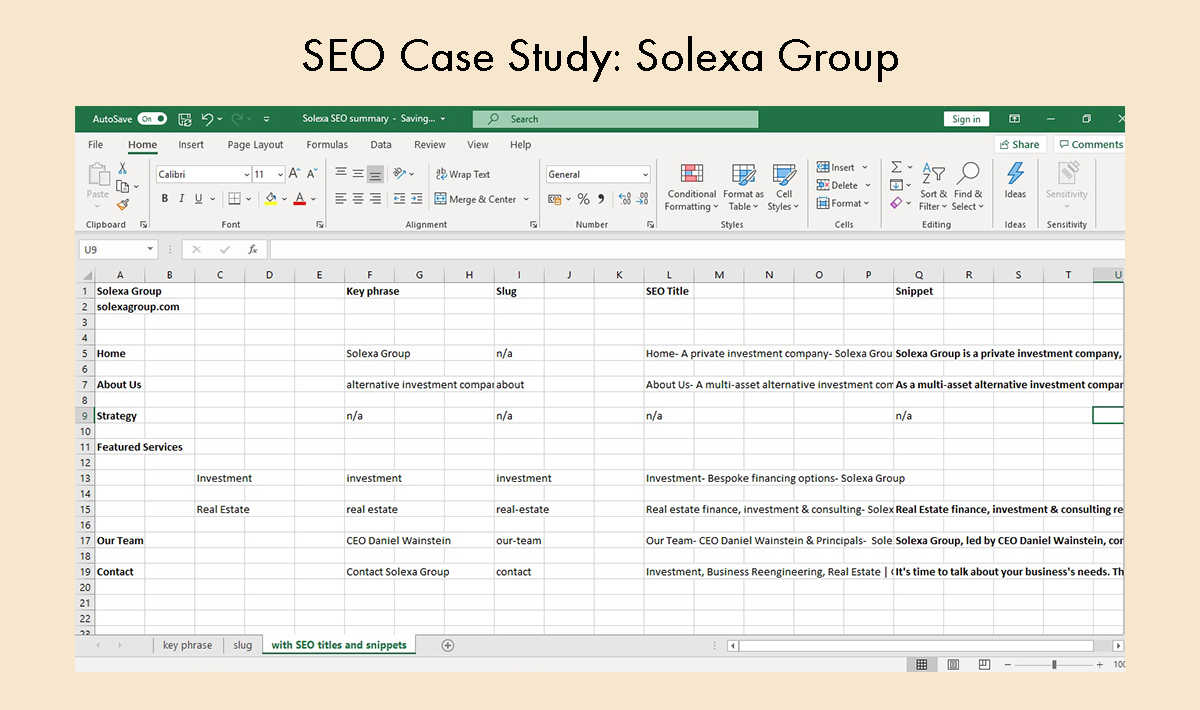1200x710 pixels.
Task: Click the Orientation text angle icon
Action: point(400,173)
